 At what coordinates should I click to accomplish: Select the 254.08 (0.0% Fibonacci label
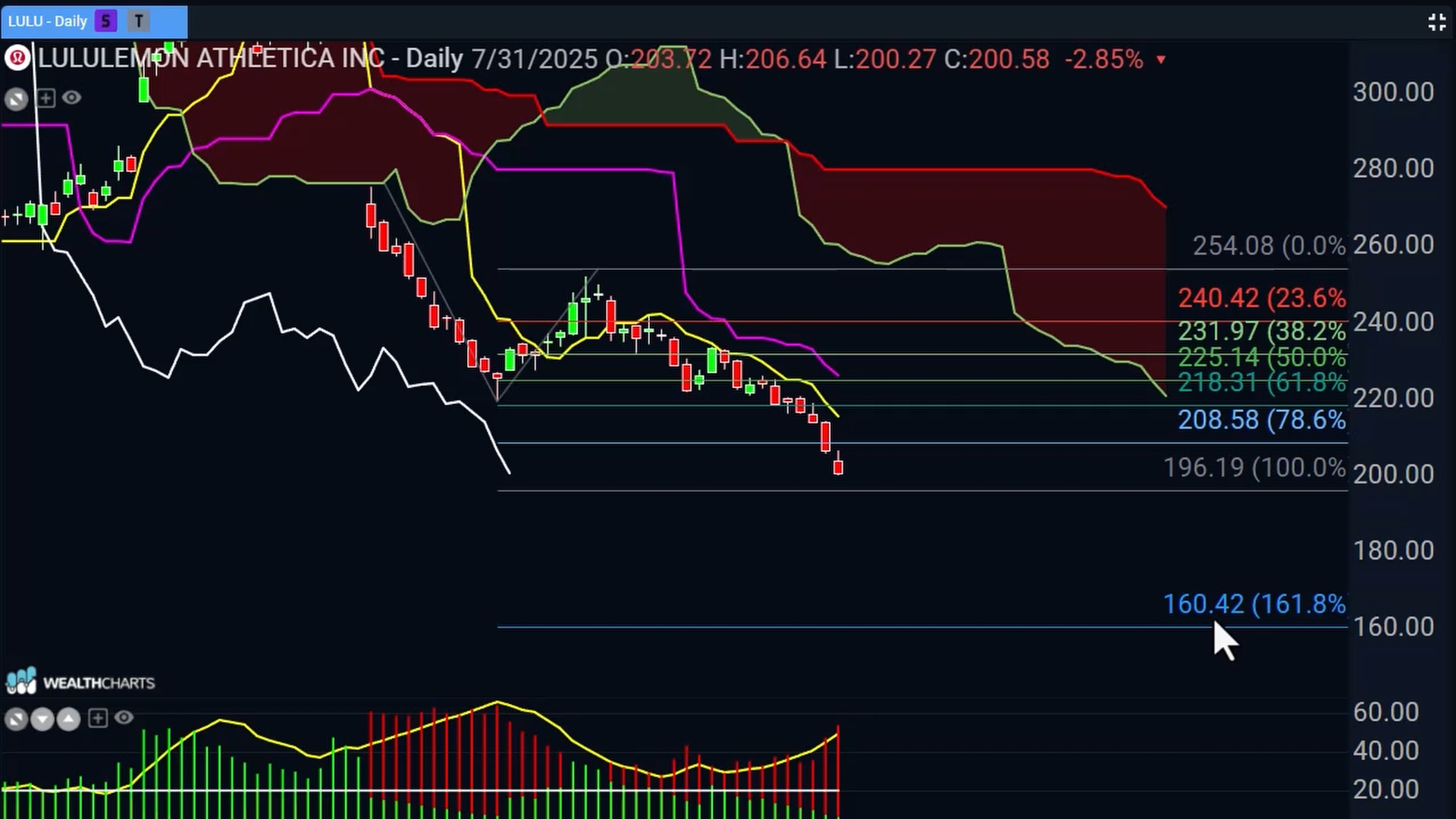(x=1269, y=245)
